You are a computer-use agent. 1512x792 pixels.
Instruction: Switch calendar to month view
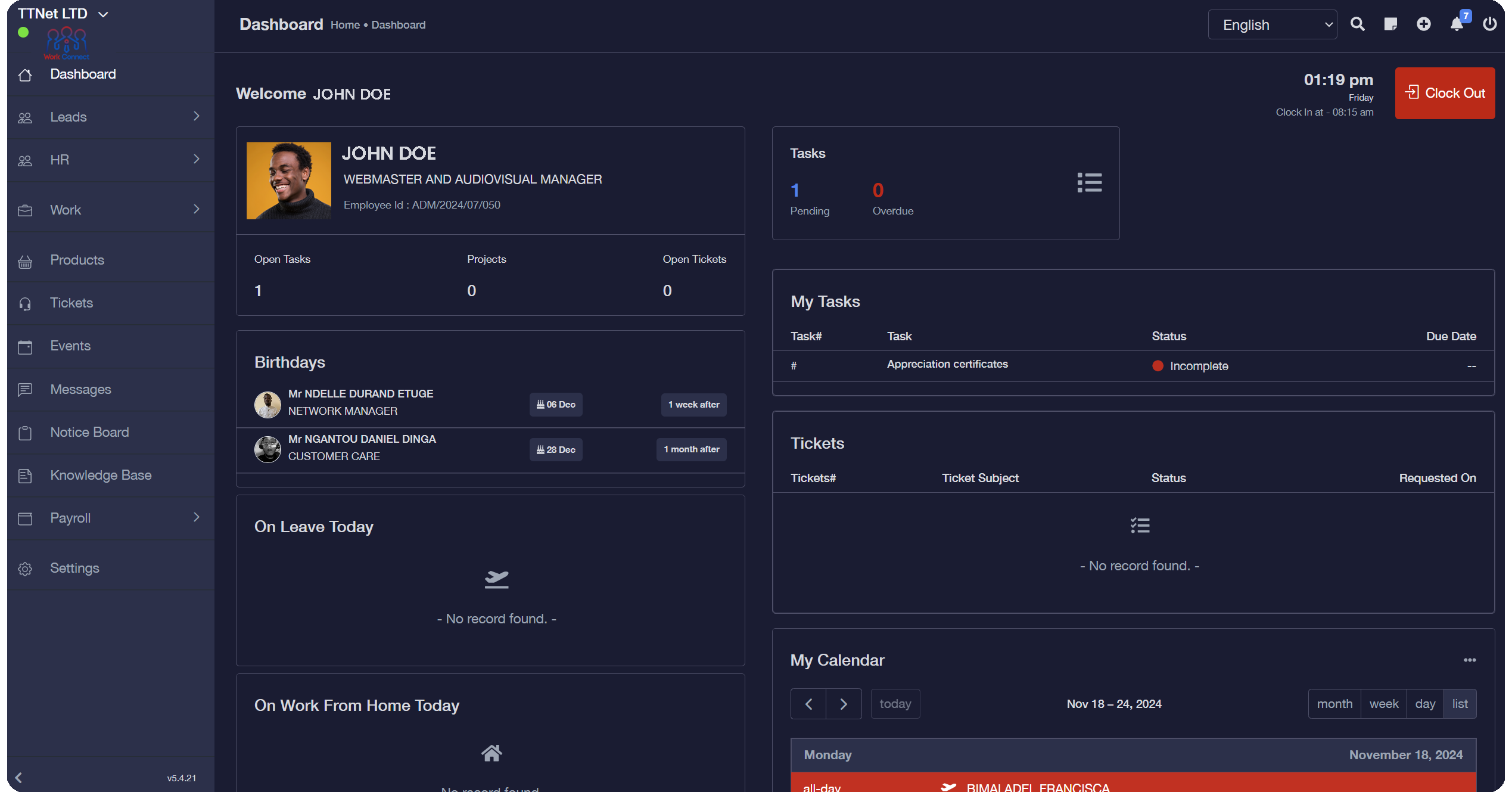point(1334,704)
